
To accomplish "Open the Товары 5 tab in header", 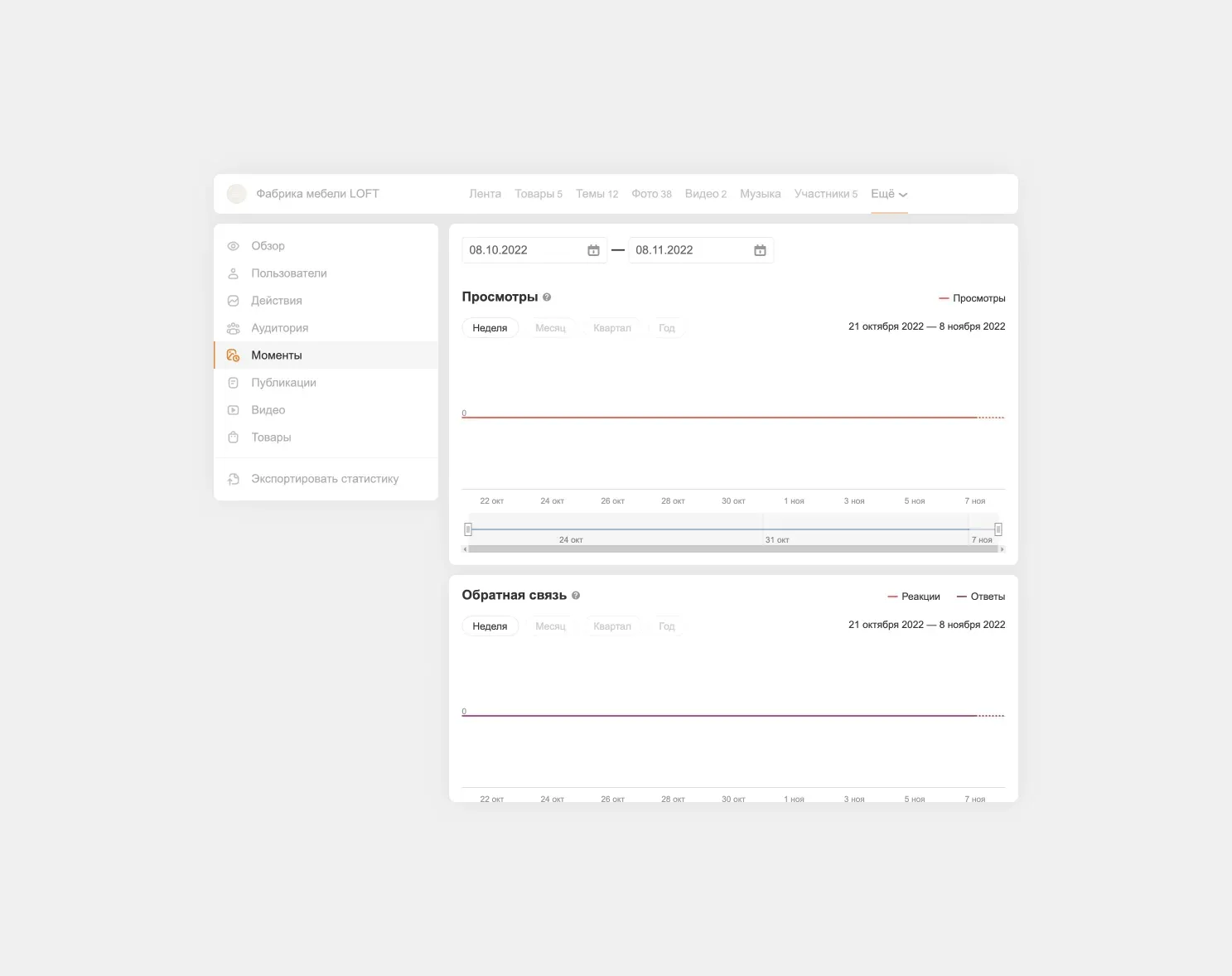I will tap(538, 194).
